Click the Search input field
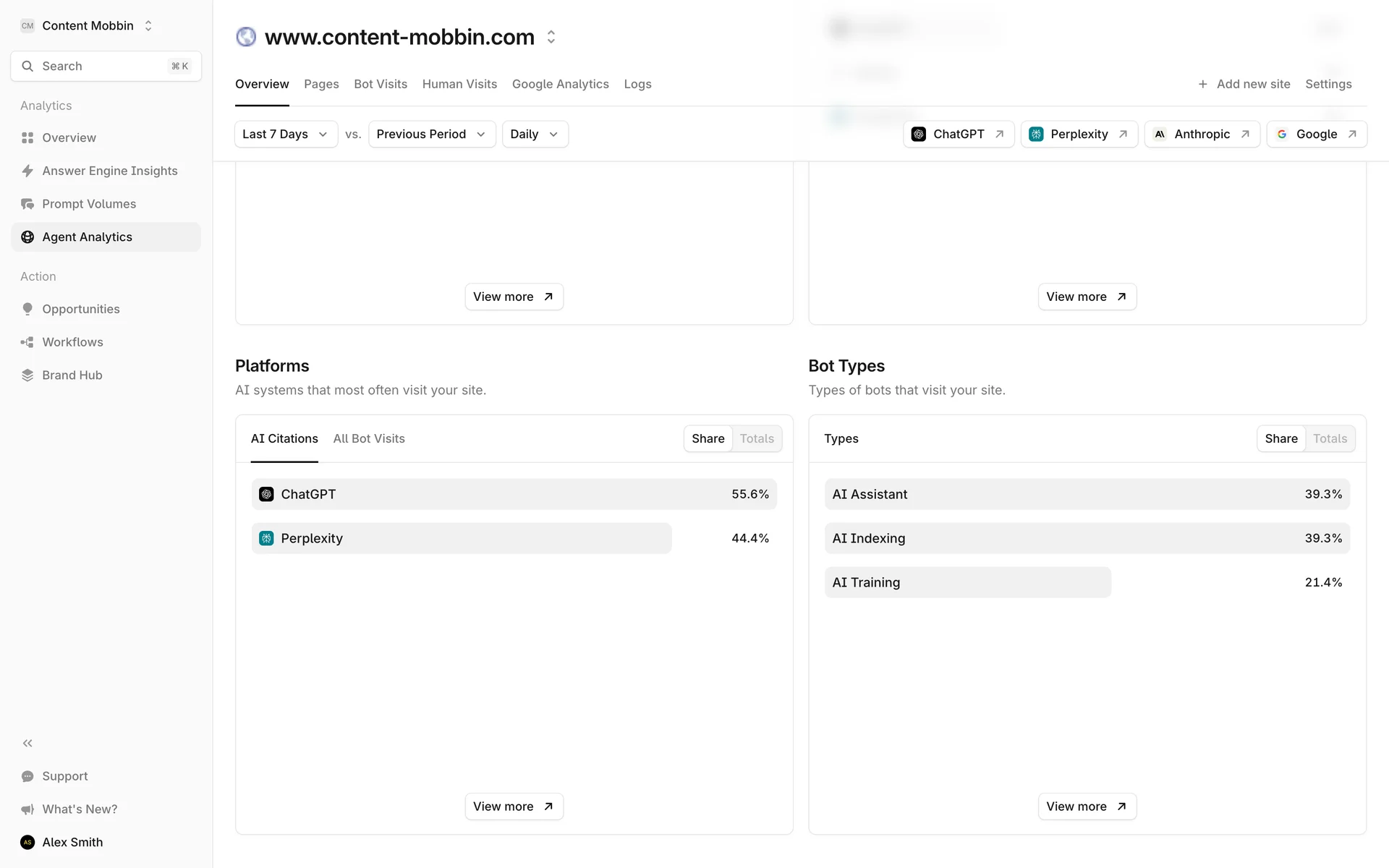 106,66
